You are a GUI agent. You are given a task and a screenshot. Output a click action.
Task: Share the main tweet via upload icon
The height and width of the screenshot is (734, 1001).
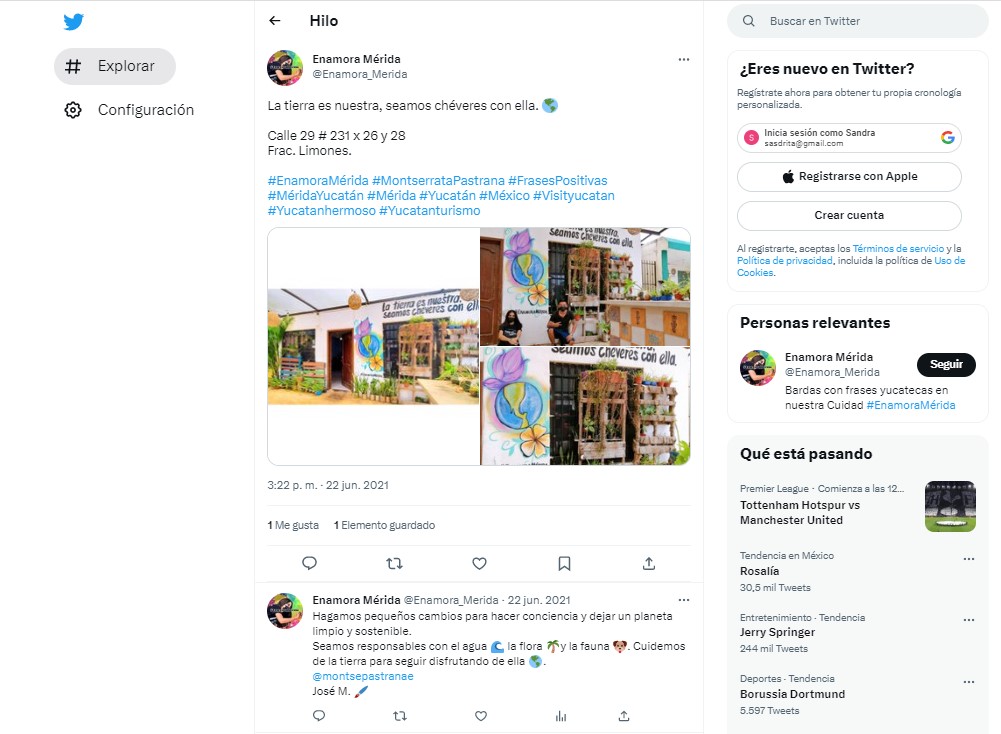click(x=649, y=563)
